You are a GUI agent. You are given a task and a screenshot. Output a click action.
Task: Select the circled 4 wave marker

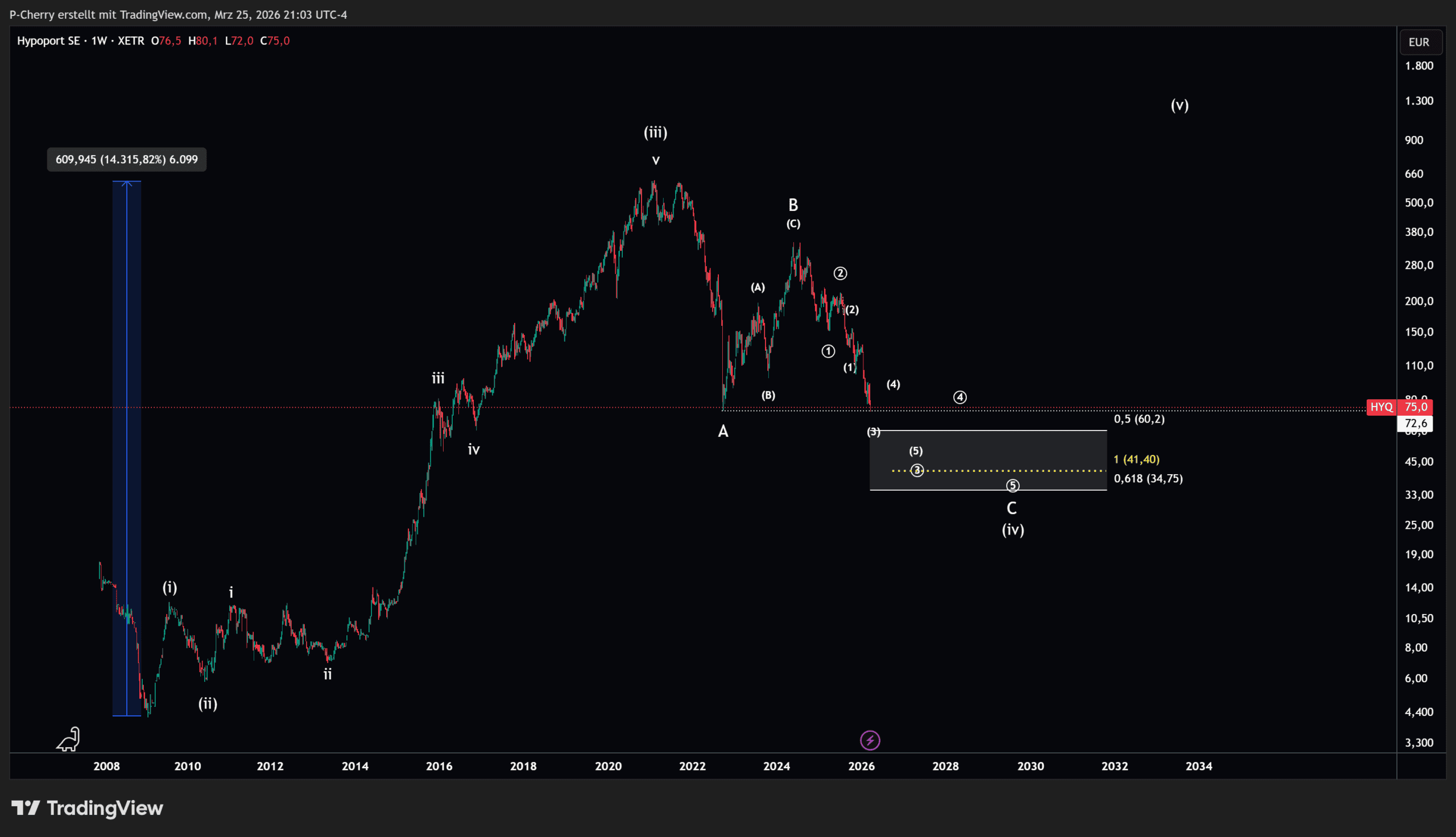tap(959, 397)
